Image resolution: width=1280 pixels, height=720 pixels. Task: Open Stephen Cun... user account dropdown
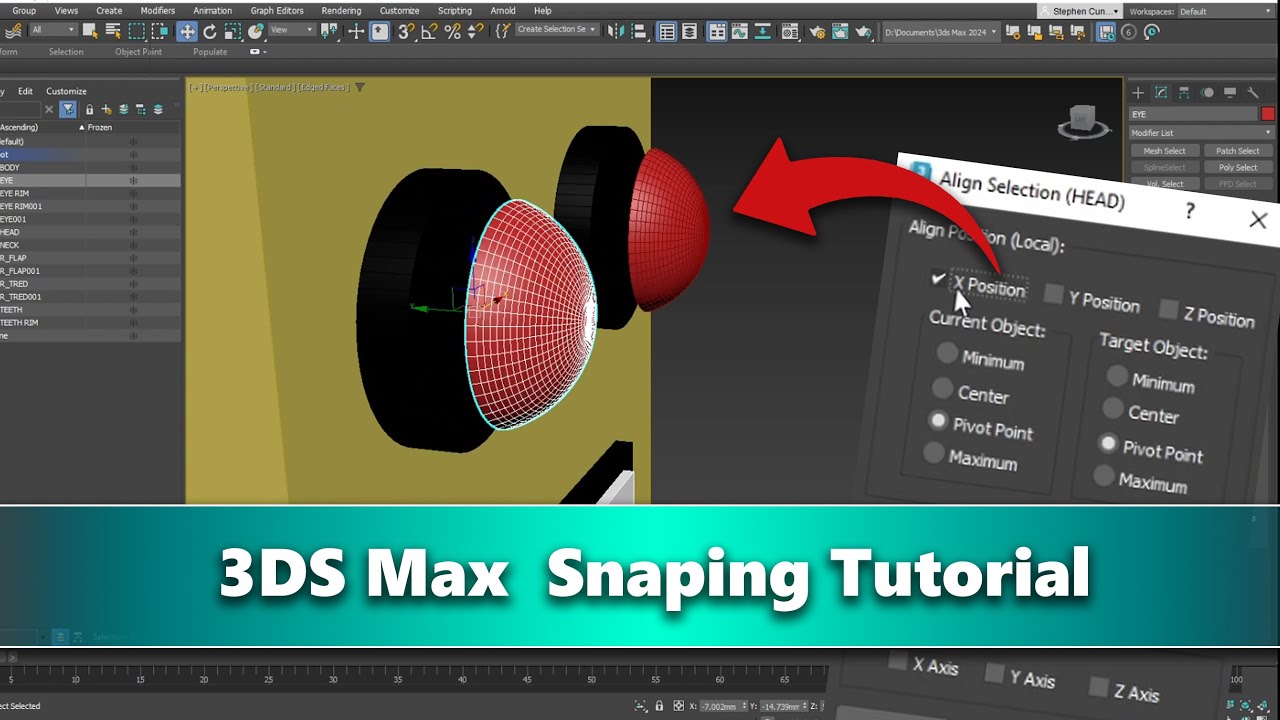click(x=1079, y=11)
